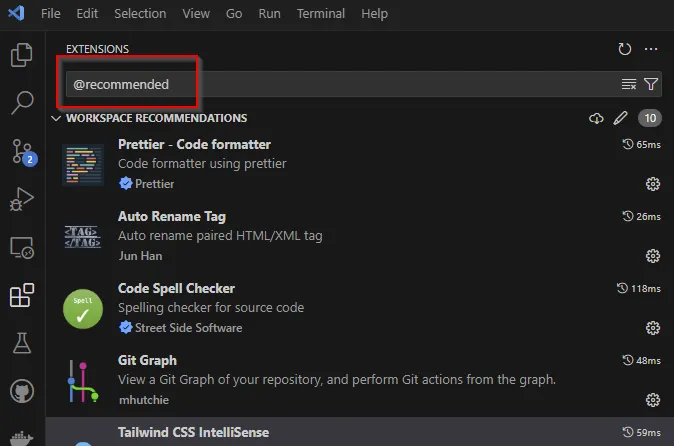Clear the extensions search results
Image resolution: width=674 pixels, height=446 pixels.
tap(629, 84)
